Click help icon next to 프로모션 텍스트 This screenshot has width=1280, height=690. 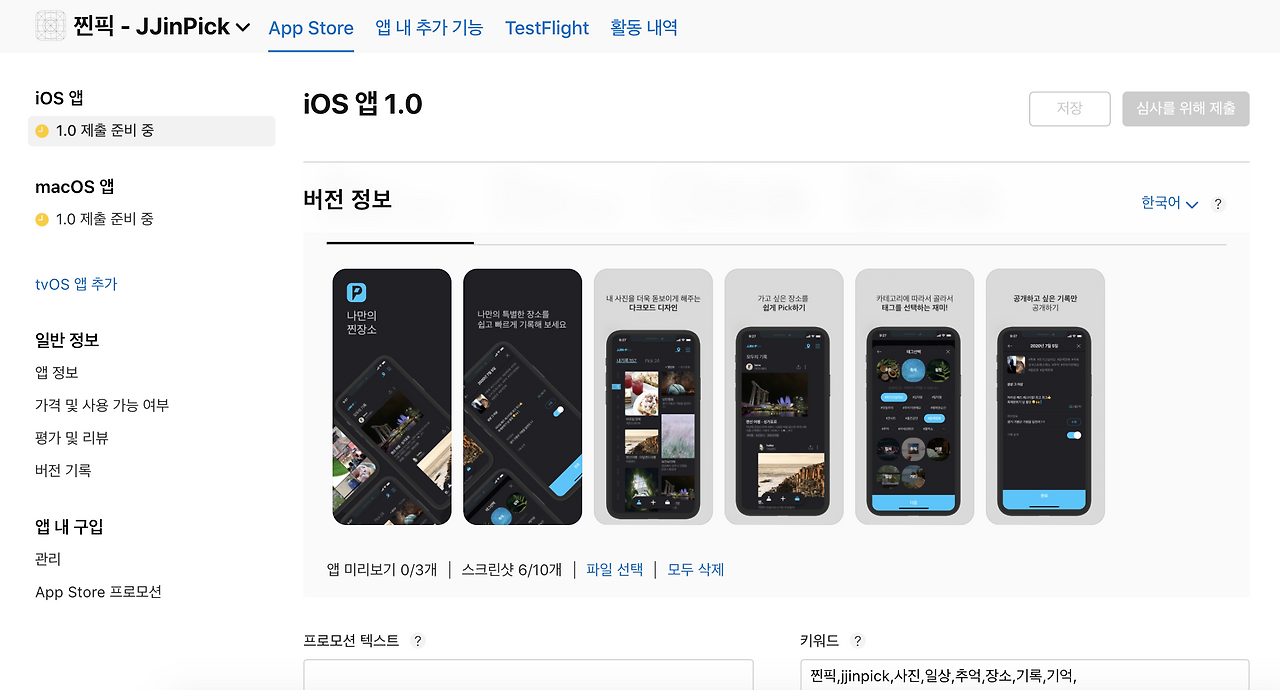click(x=417, y=641)
